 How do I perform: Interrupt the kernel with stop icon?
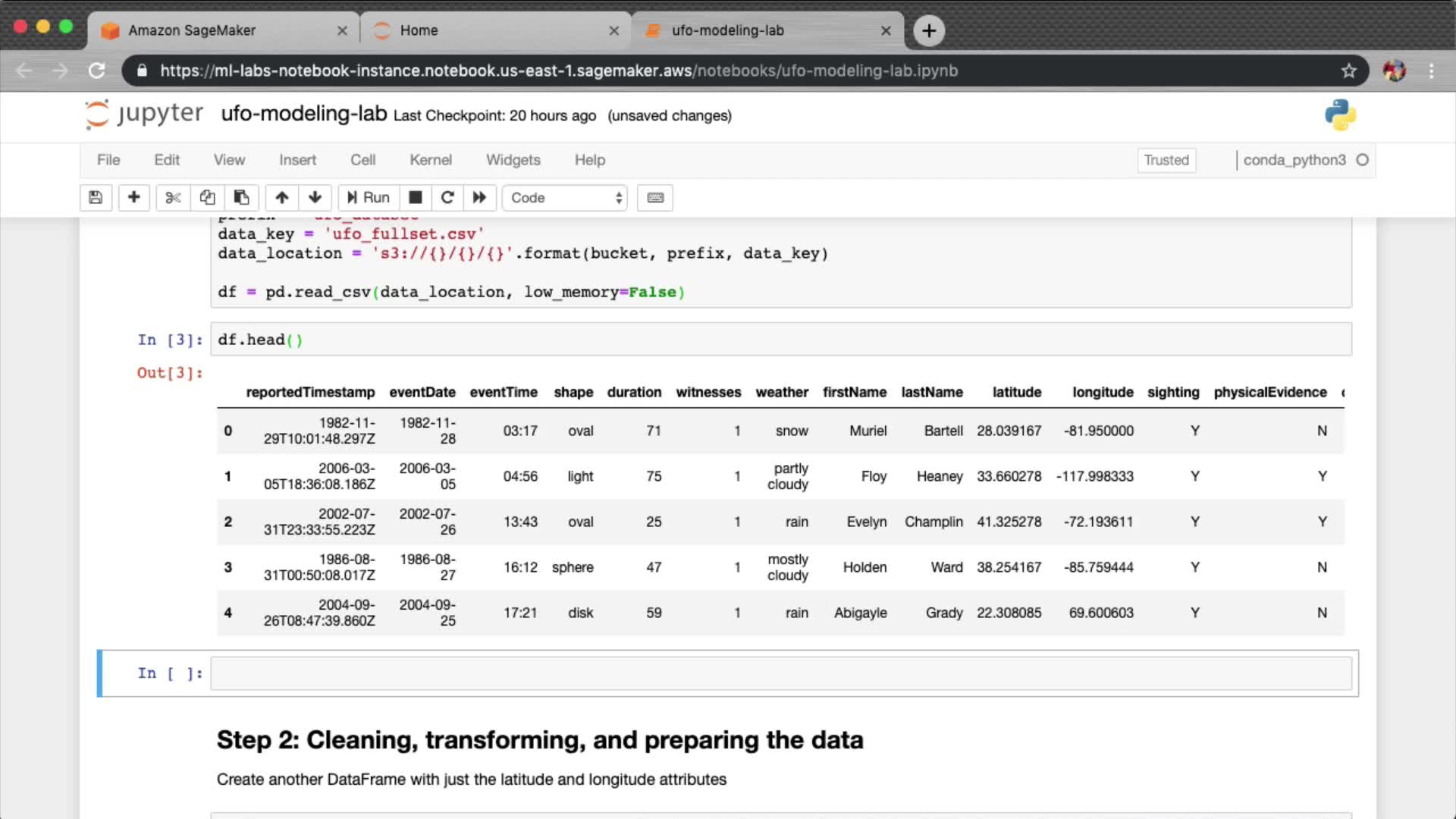pyautogui.click(x=415, y=198)
